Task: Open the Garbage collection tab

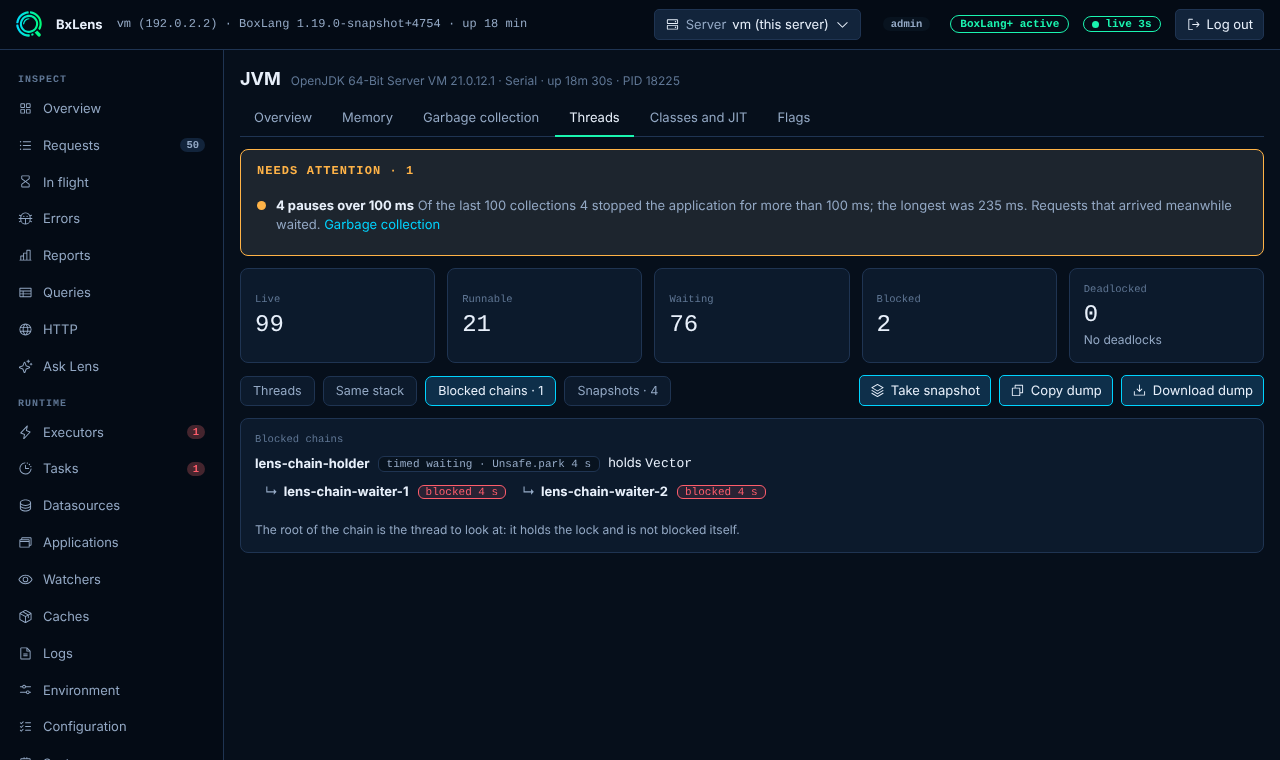Action: coord(481,117)
